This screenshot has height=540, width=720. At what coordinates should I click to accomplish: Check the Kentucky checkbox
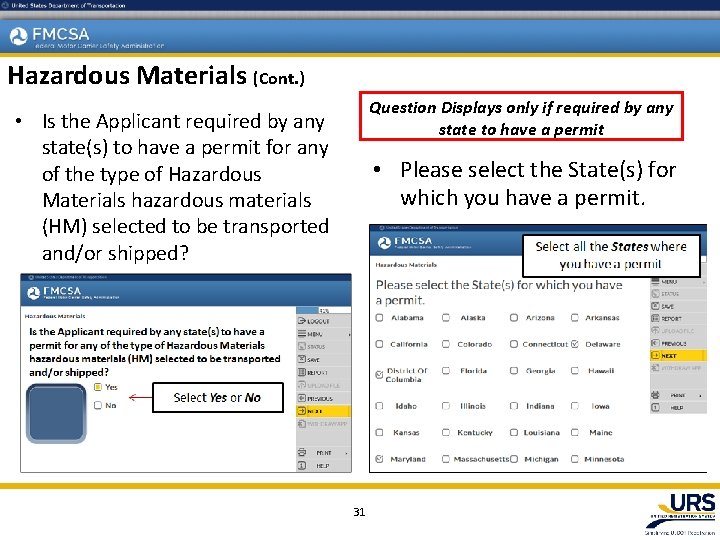tap(445, 433)
